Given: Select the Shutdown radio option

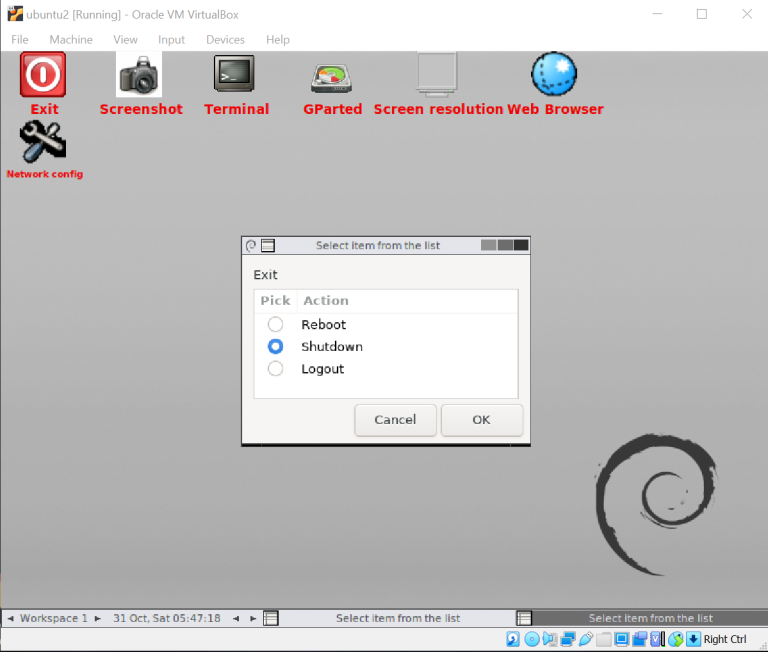Looking at the screenshot, I should point(275,347).
